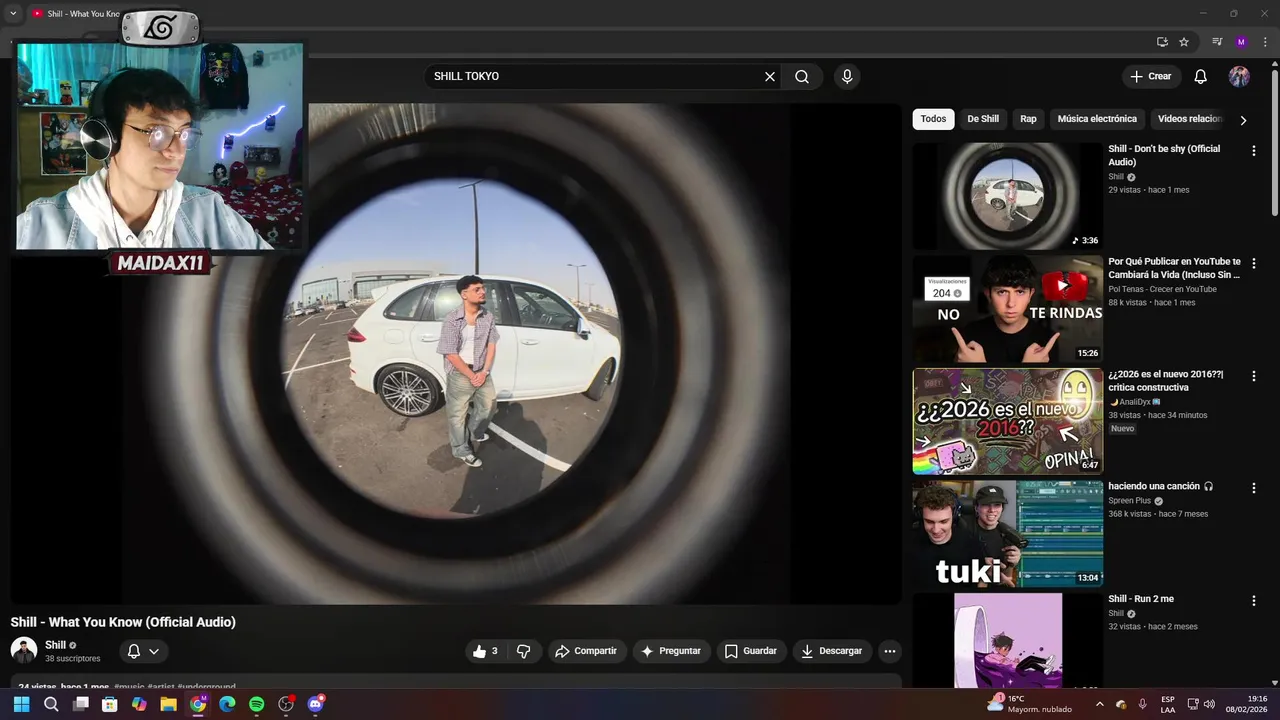The height and width of the screenshot is (720, 1280).
Task: Click the magnifier search button
Action: coord(802,77)
